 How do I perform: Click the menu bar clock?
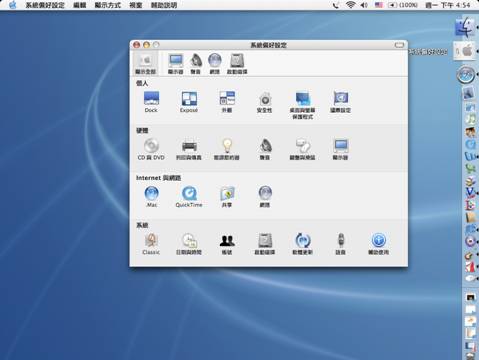(448, 5)
